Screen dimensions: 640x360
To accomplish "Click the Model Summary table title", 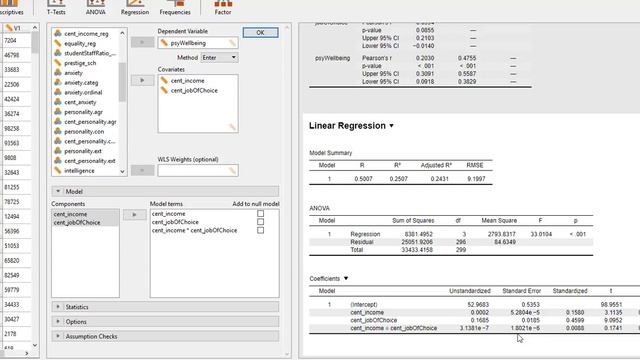I will click(x=331, y=153).
